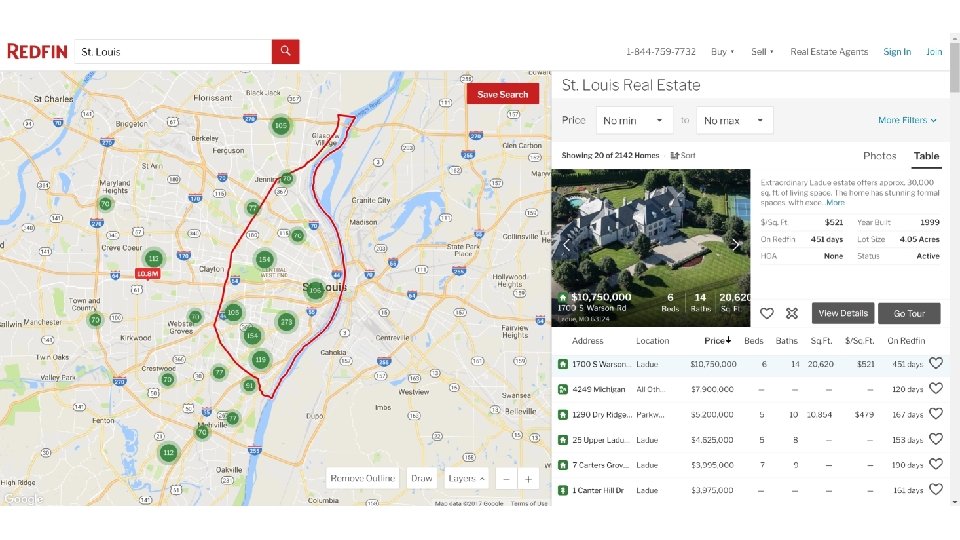960x540 pixels.
Task: Open the Sell menu
Action: (762, 52)
